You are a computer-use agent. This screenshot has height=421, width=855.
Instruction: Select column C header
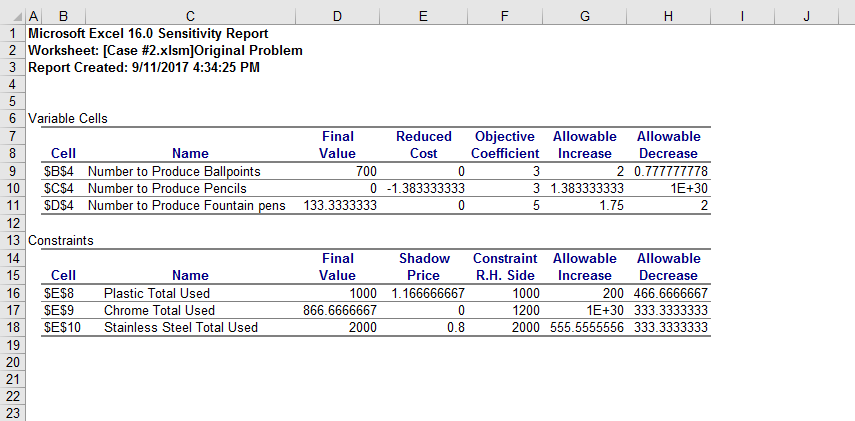pos(190,17)
